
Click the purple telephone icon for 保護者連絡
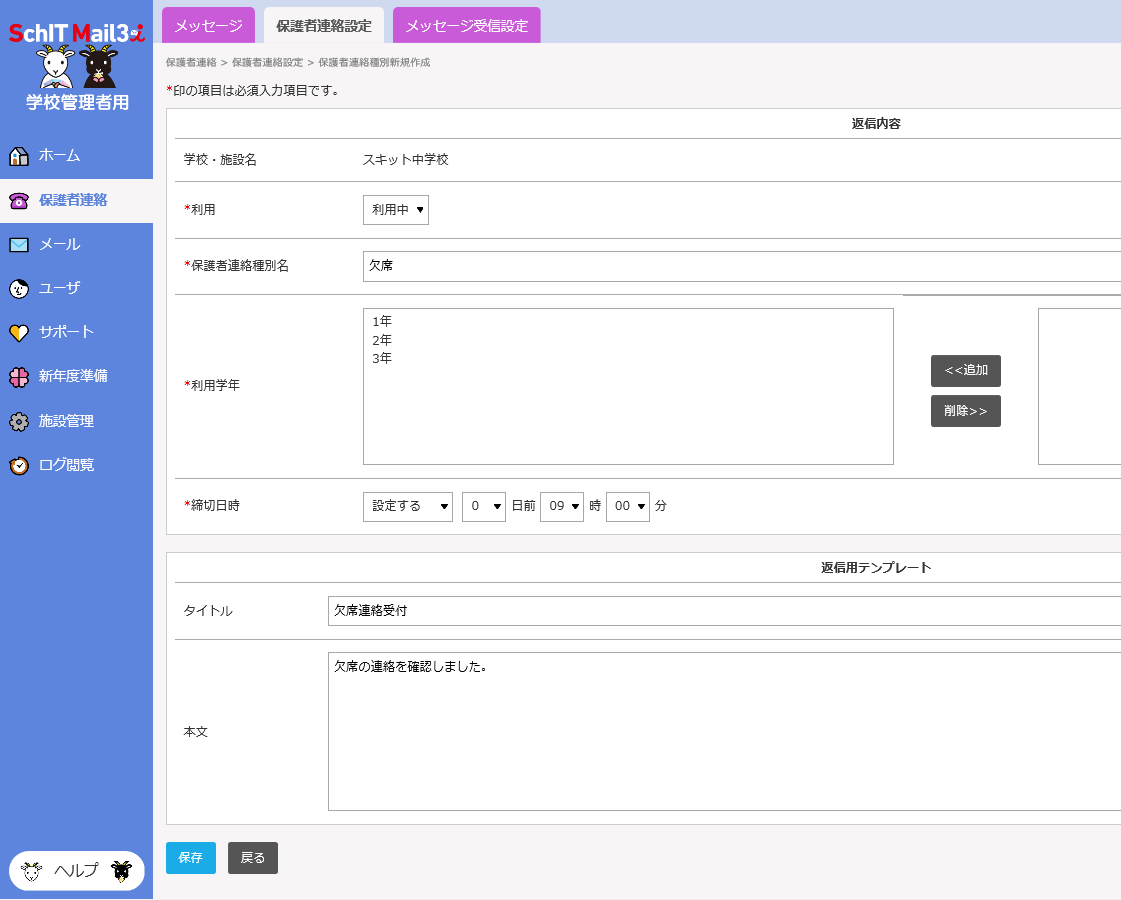tap(18, 200)
